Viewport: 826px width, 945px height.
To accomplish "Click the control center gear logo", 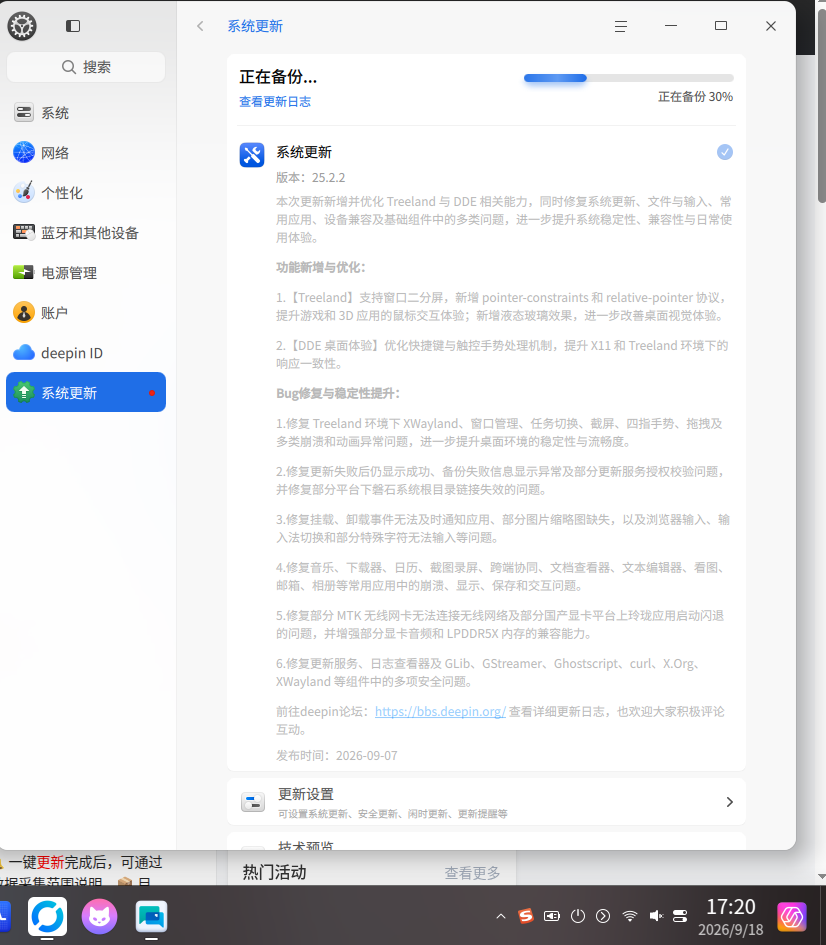I will pyautogui.click(x=22, y=26).
